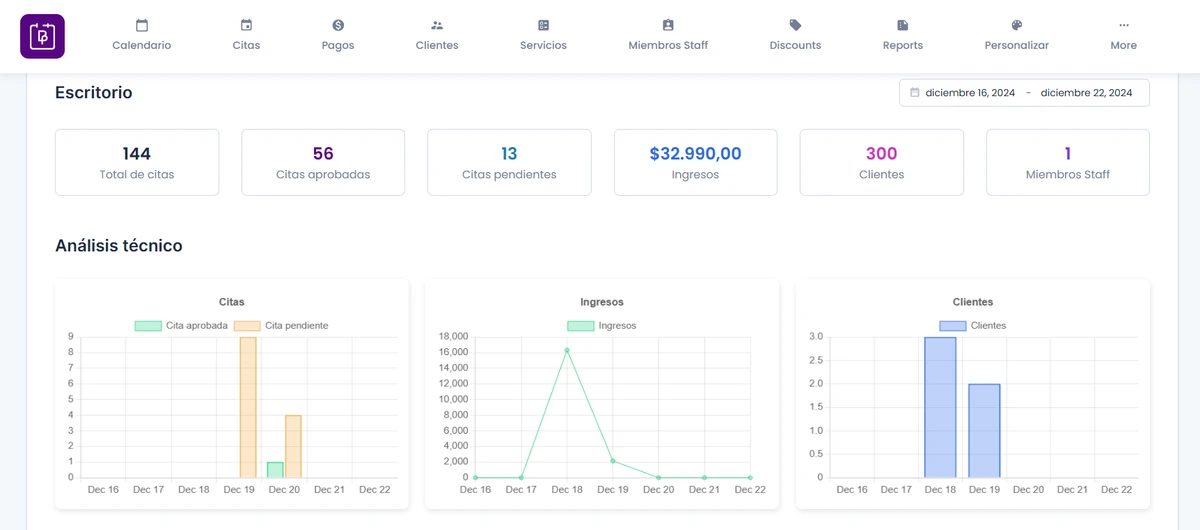
Task: Open Calendario via its calendar icon
Action: pyautogui.click(x=142, y=25)
